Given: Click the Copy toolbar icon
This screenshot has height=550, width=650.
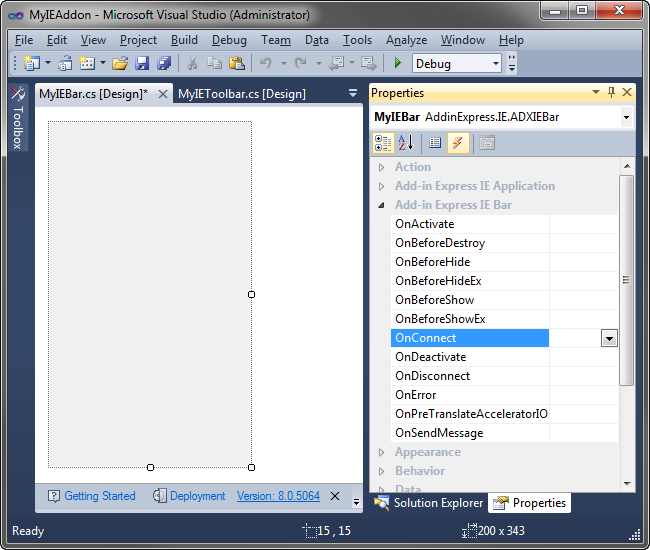Looking at the screenshot, I should [214, 63].
